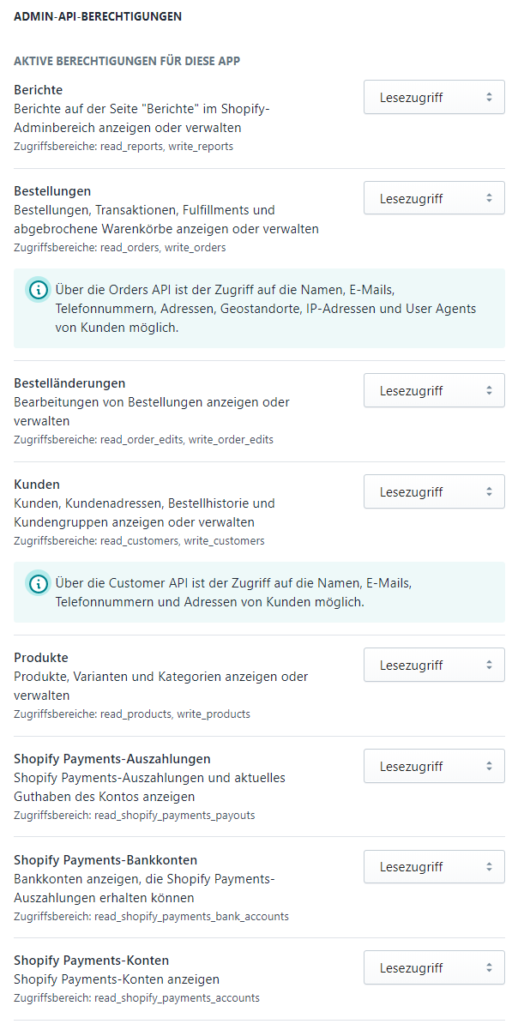Open the Berichte access level dropdown
The width and height of the screenshot is (524, 1024).
point(434,97)
